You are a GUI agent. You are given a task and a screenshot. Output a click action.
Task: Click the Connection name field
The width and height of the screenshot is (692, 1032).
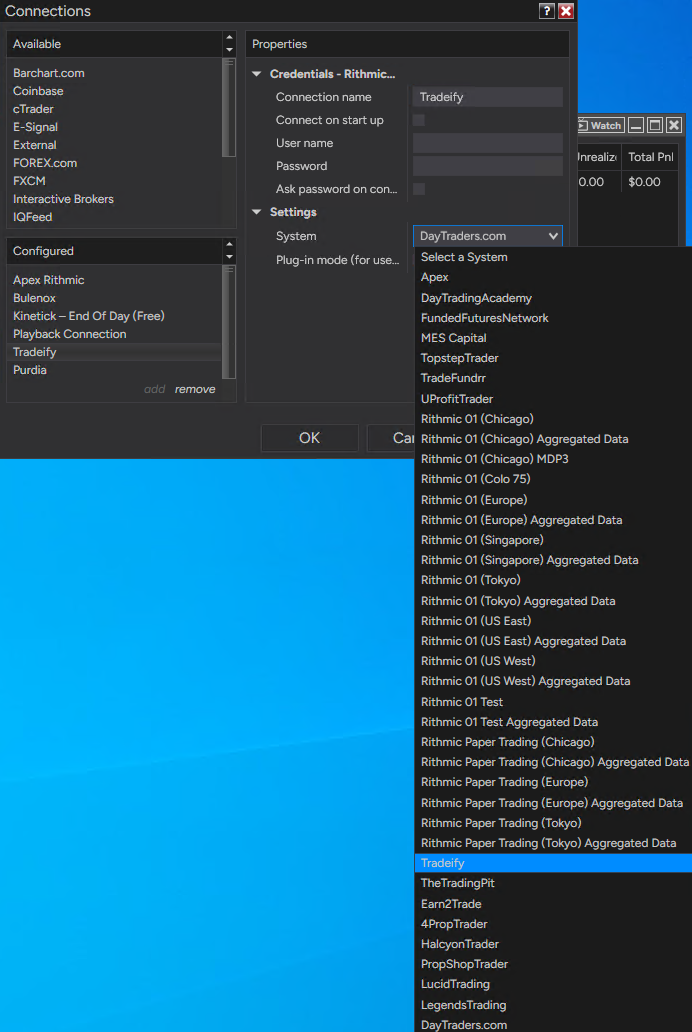pyautogui.click(x=488, y=97)
